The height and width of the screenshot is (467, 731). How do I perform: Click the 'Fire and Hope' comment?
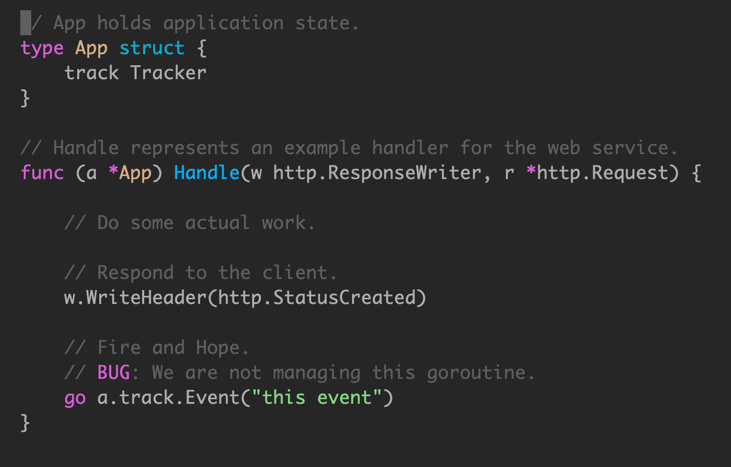pos(157,348)
